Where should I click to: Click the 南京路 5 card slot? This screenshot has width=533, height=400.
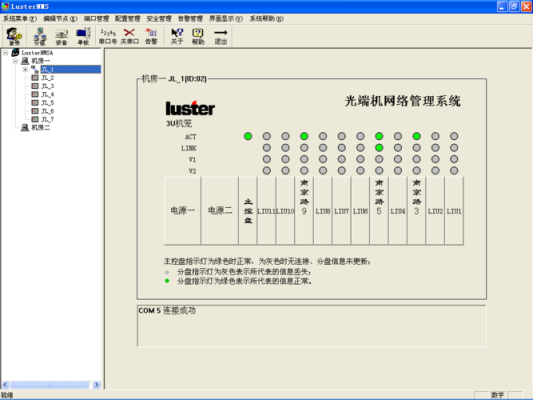pyautogui.click(x=379, y=210)
